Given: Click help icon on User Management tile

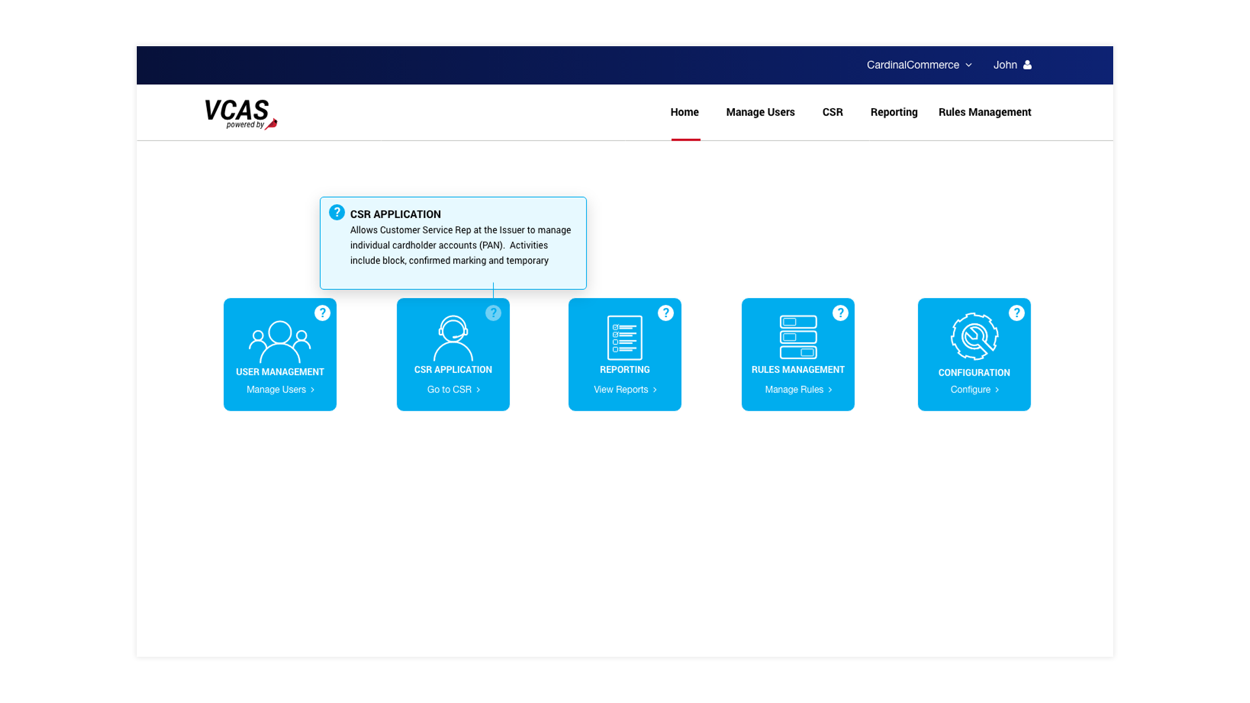Looking at the screenshot, I should (322, 313).
